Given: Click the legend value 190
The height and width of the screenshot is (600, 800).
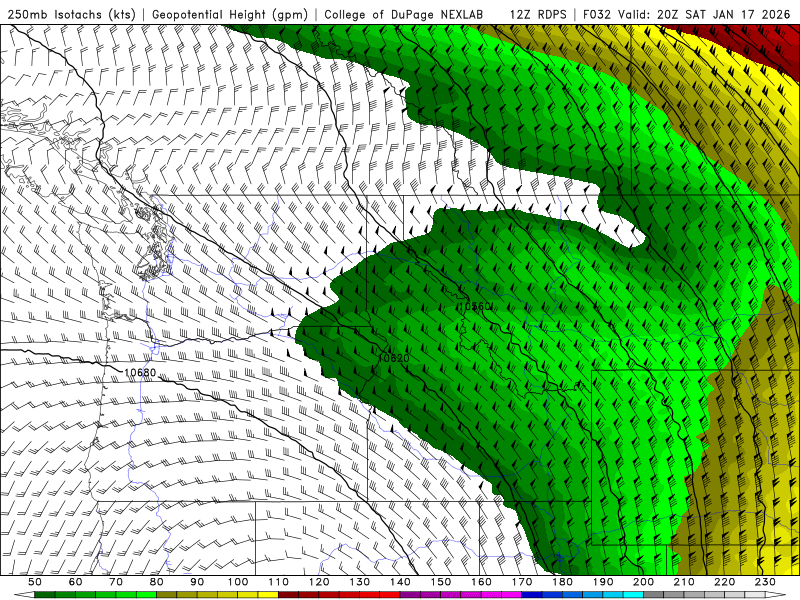Looking at the screenshot, I should pos(603,582).
